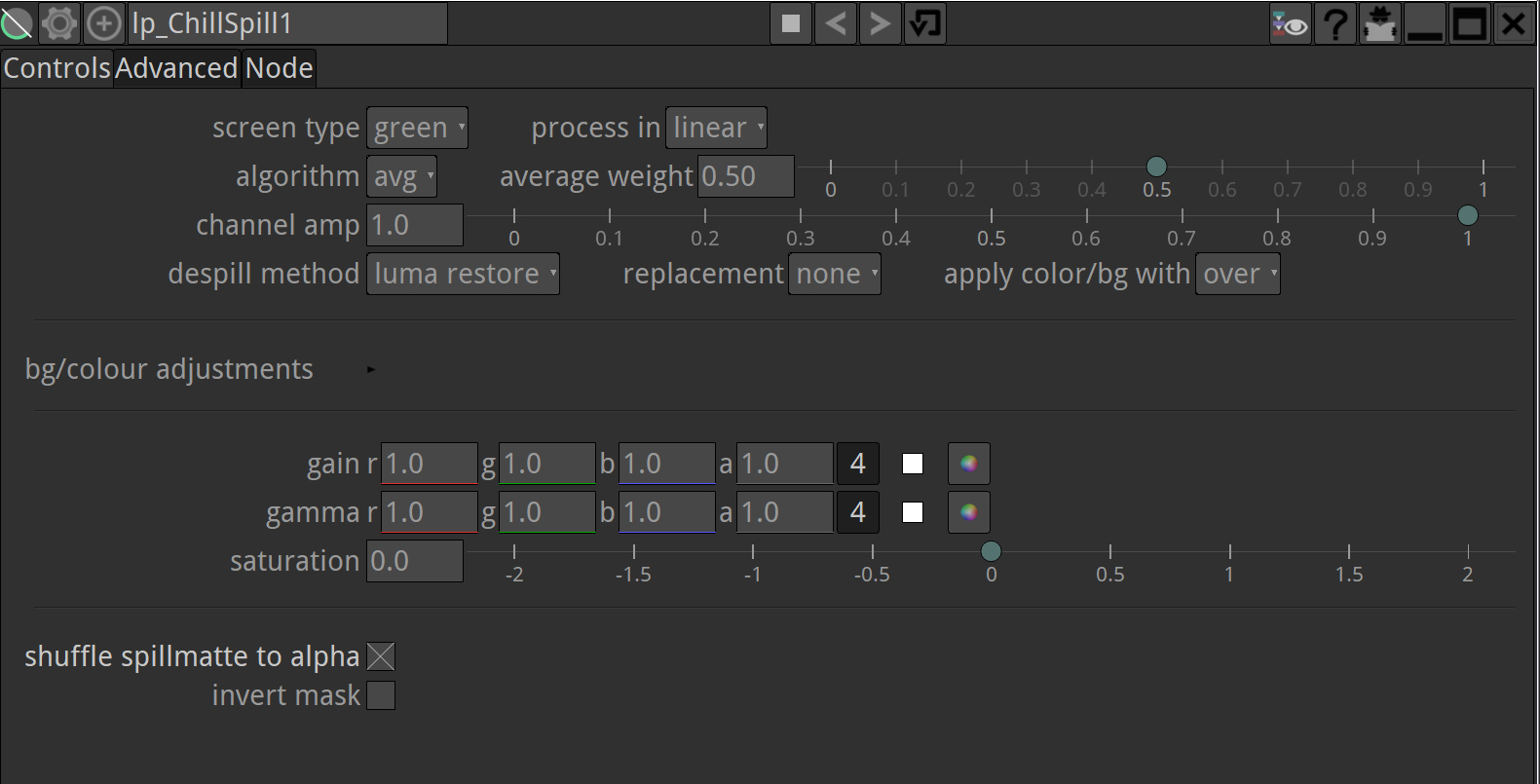Click the eye icon in header

coord(1291,23)
